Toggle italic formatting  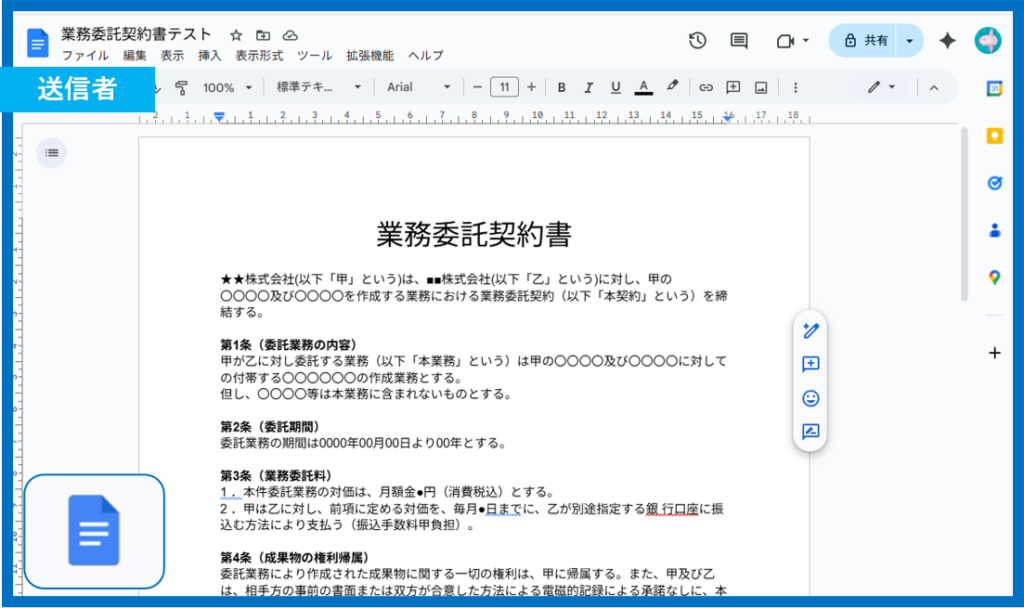588,87
